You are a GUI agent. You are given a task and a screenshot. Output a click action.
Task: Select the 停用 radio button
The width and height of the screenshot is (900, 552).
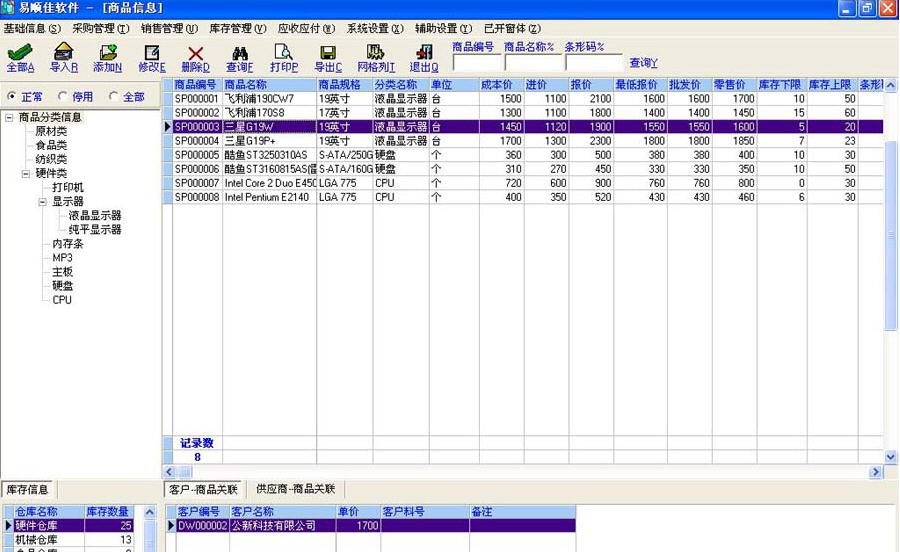tap(62, 96)
